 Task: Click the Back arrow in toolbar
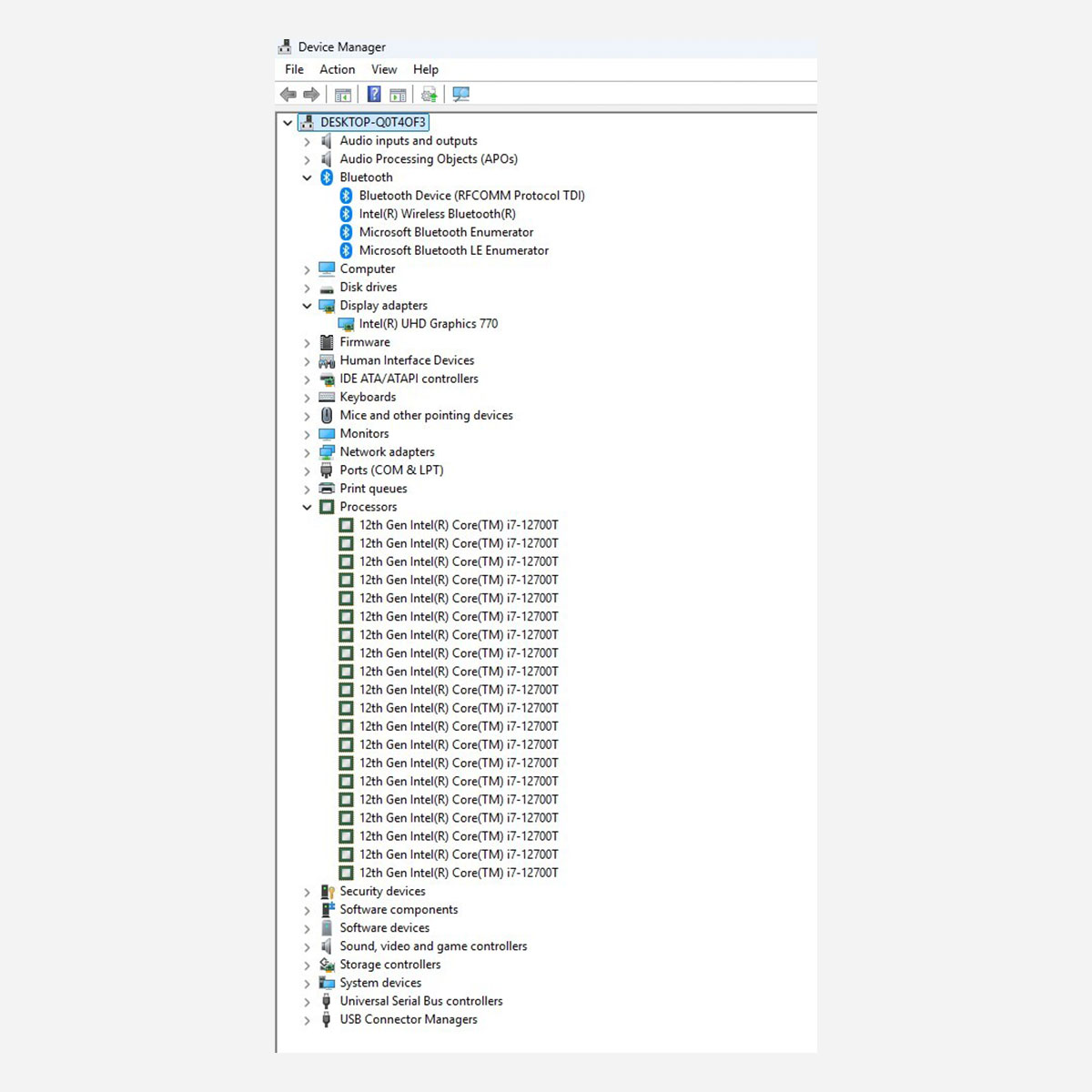point(288,95)
